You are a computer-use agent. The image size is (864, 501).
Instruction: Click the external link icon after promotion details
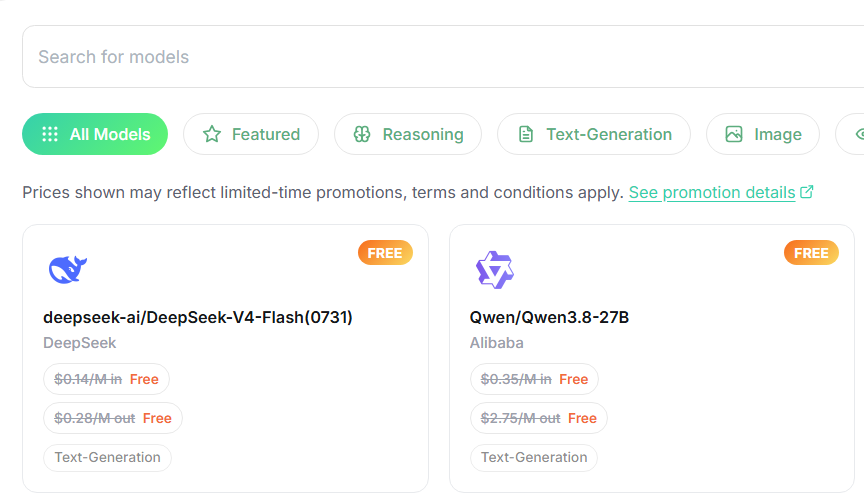tap(807, 192)
